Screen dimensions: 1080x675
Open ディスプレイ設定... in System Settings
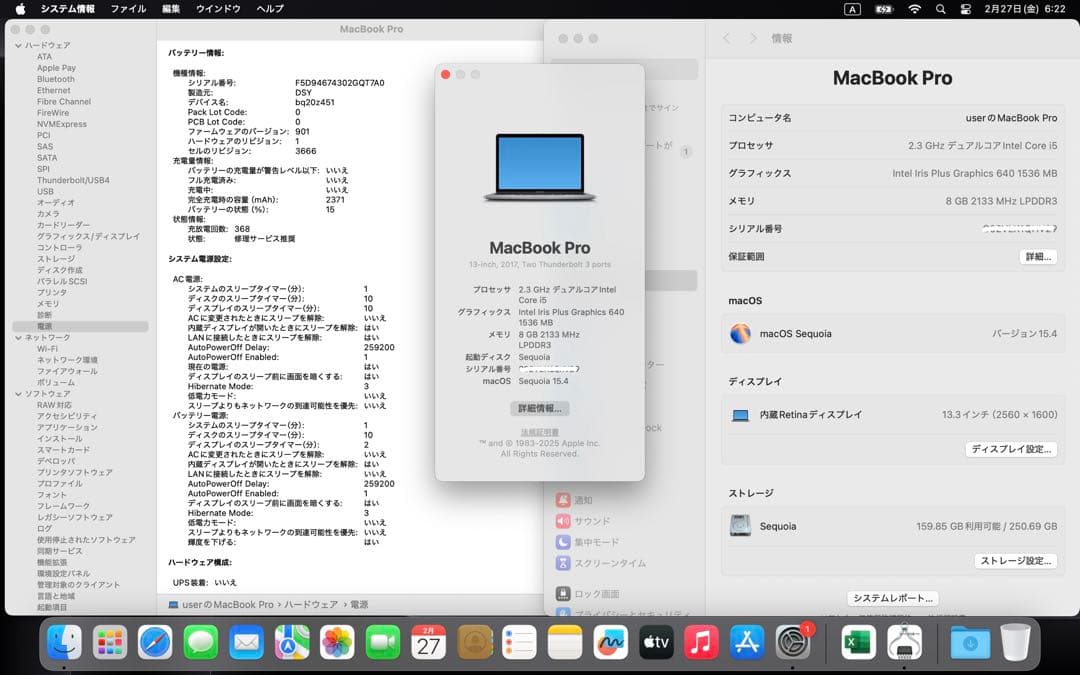click(1011, 449)
